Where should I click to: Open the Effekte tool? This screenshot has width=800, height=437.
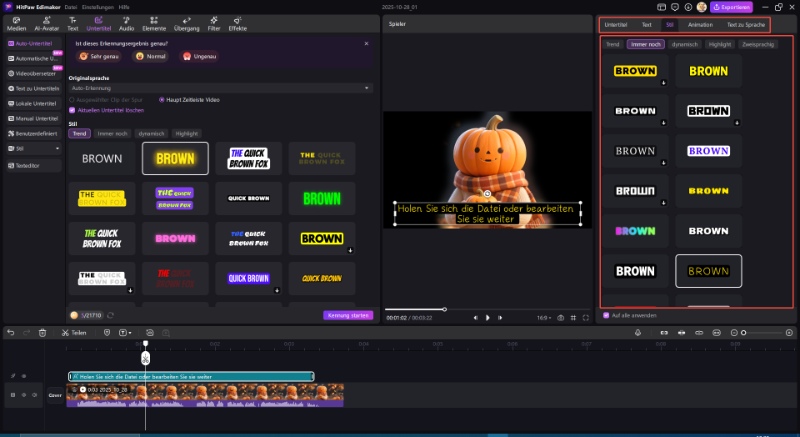pyautogui.click(x=237, y=22)
